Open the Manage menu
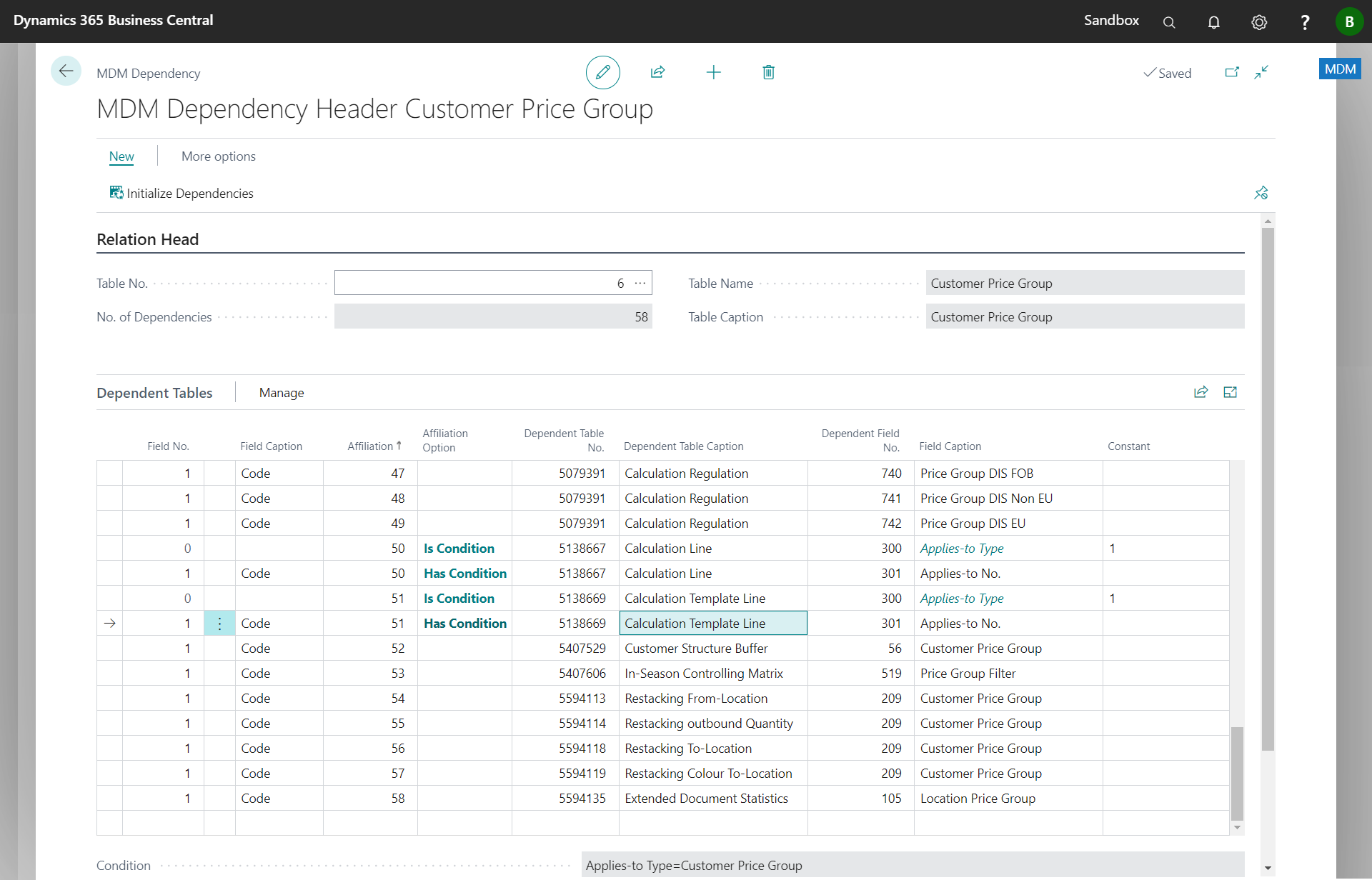The width and height of the screenshot is (1372, 880). [282, 393]
